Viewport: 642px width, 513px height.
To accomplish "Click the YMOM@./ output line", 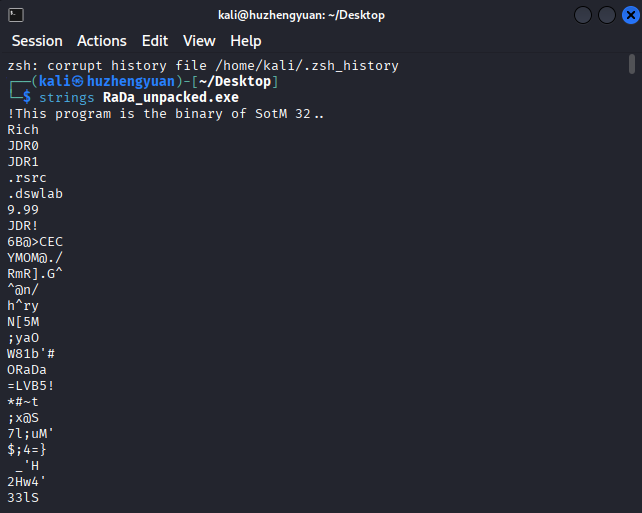I will [x=35, y=258].
